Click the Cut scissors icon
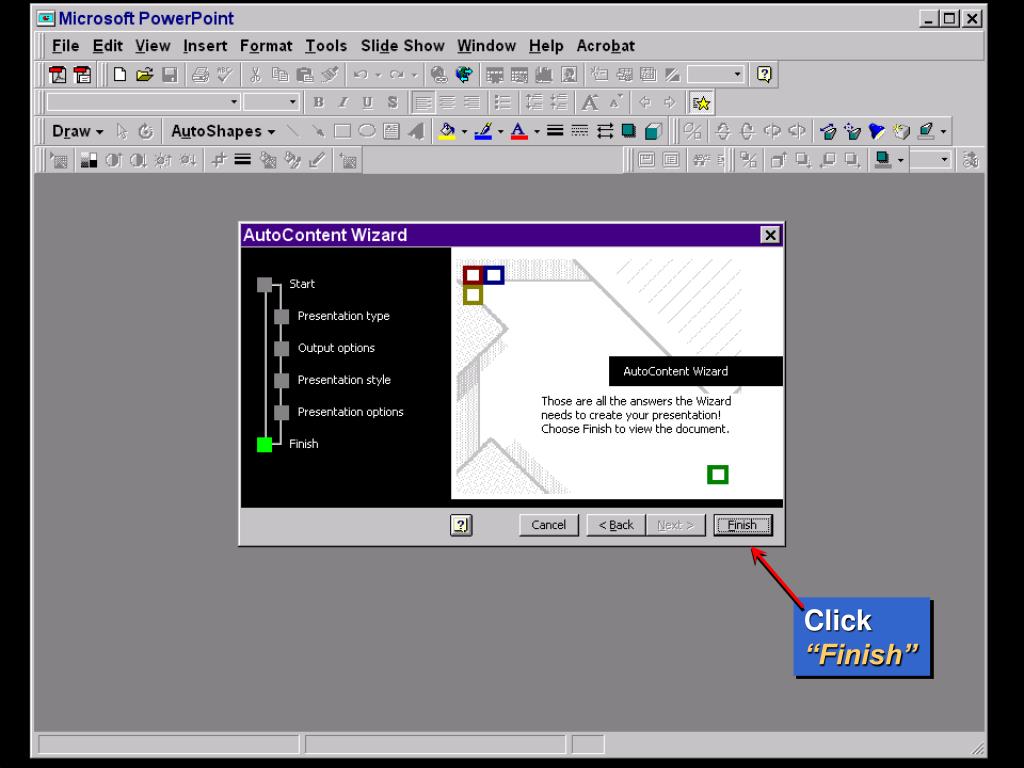 pos(255,74)
